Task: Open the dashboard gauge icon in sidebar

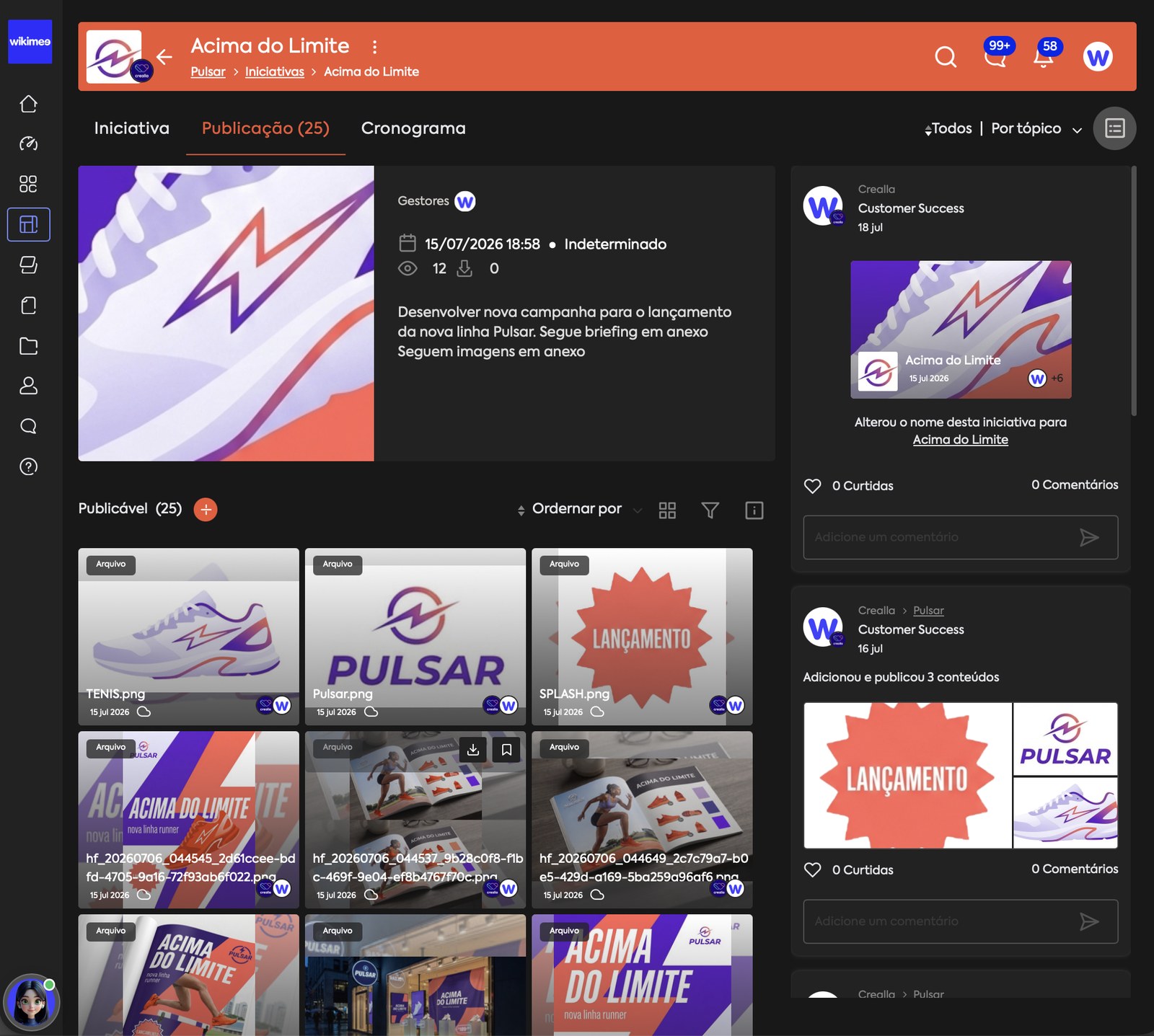Action: (x=28, y=143)
